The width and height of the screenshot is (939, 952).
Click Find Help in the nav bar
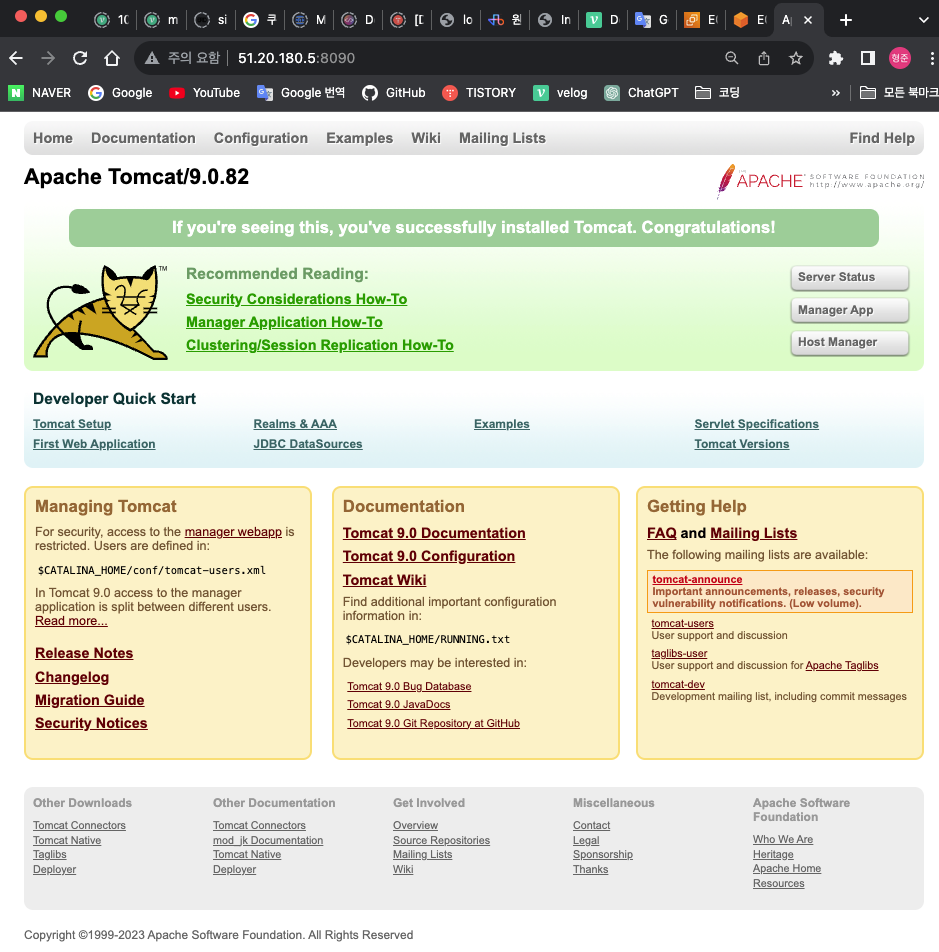click(x=881, y=138)
